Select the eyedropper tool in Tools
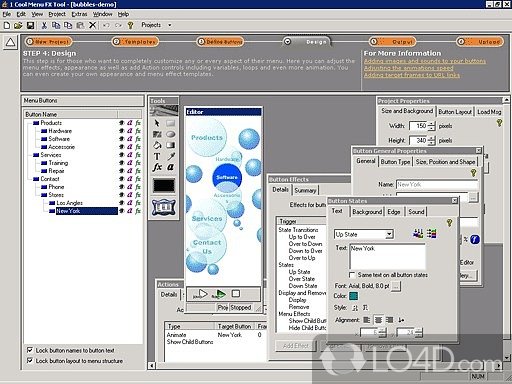This screenshot has width=512, height=384. click(171, 156)
